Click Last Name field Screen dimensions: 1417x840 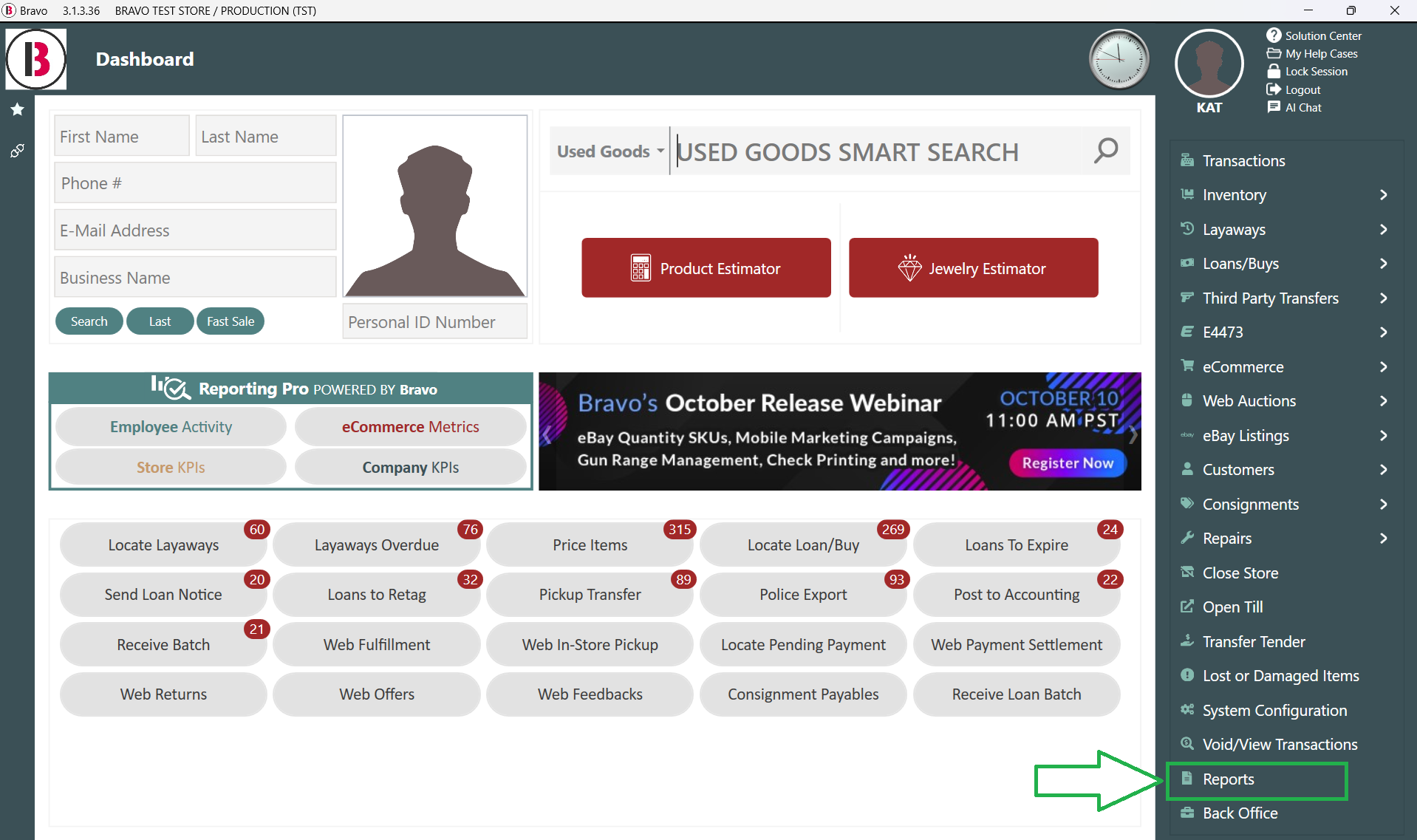pos(265,136)
